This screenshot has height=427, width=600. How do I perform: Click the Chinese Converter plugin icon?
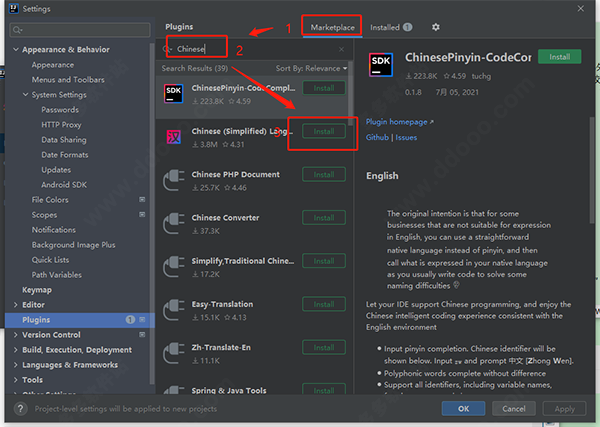coord(174,223)
